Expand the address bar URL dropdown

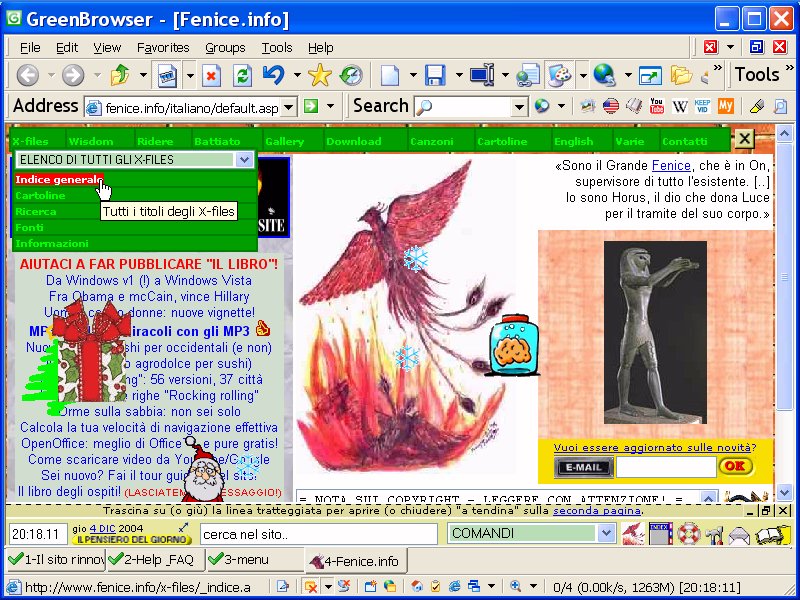288,107
